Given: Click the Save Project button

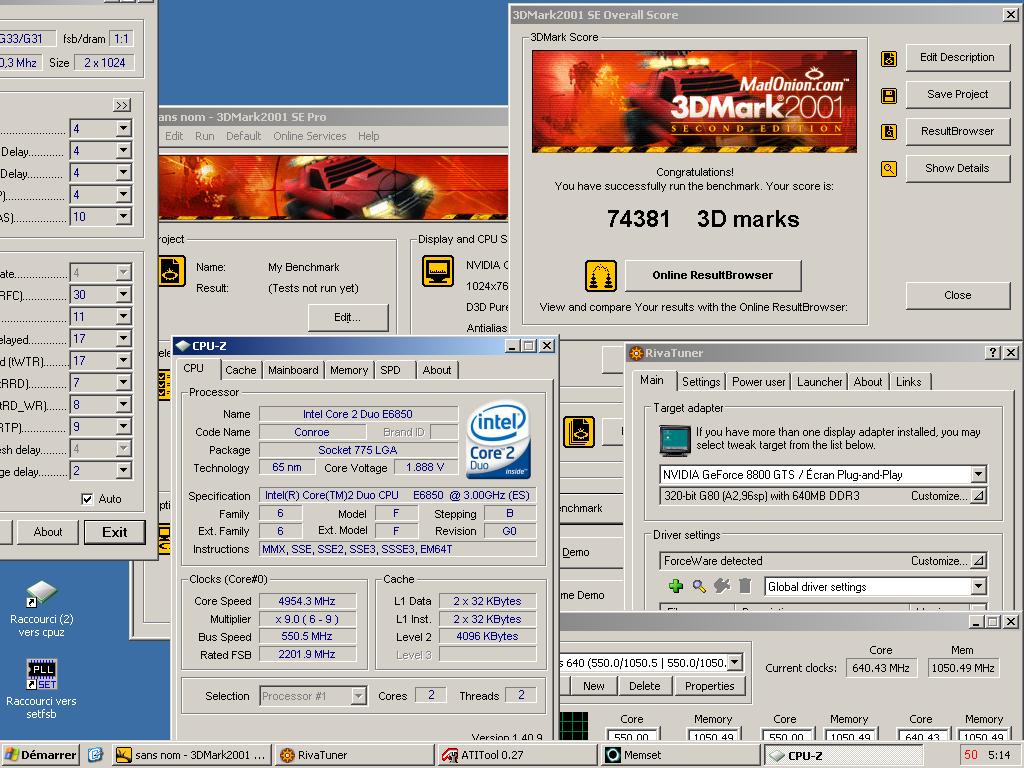Looking at the screenshot, I should click(x=957, y=94).
